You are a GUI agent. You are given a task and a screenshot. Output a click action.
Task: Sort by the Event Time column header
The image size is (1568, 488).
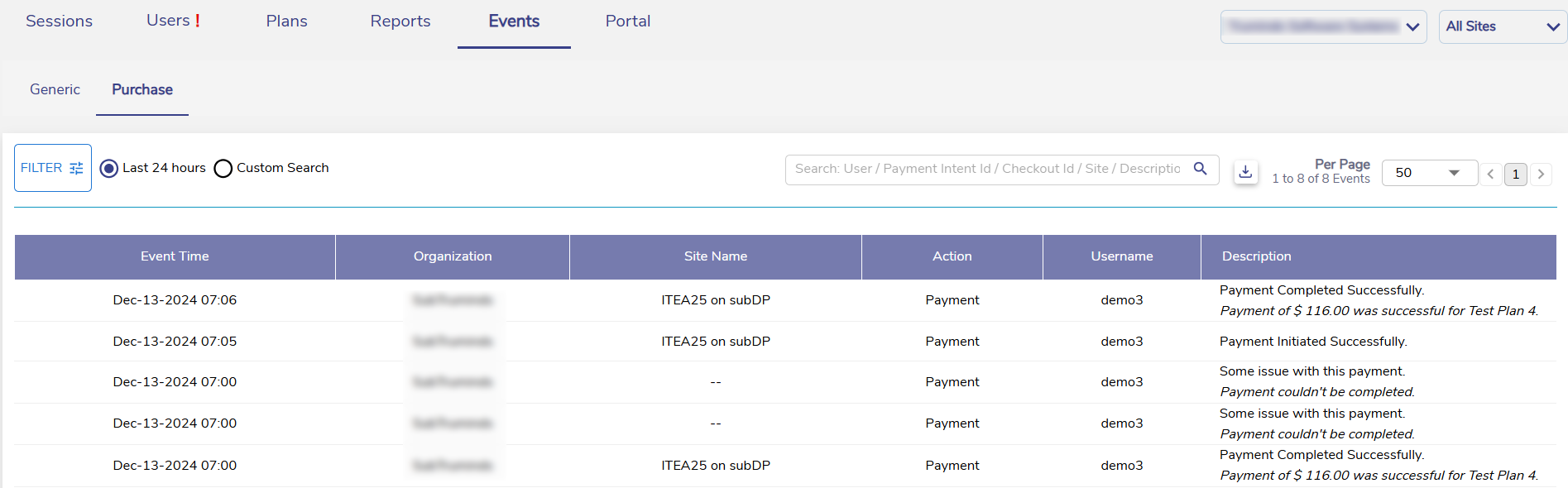tap(175, 256)
